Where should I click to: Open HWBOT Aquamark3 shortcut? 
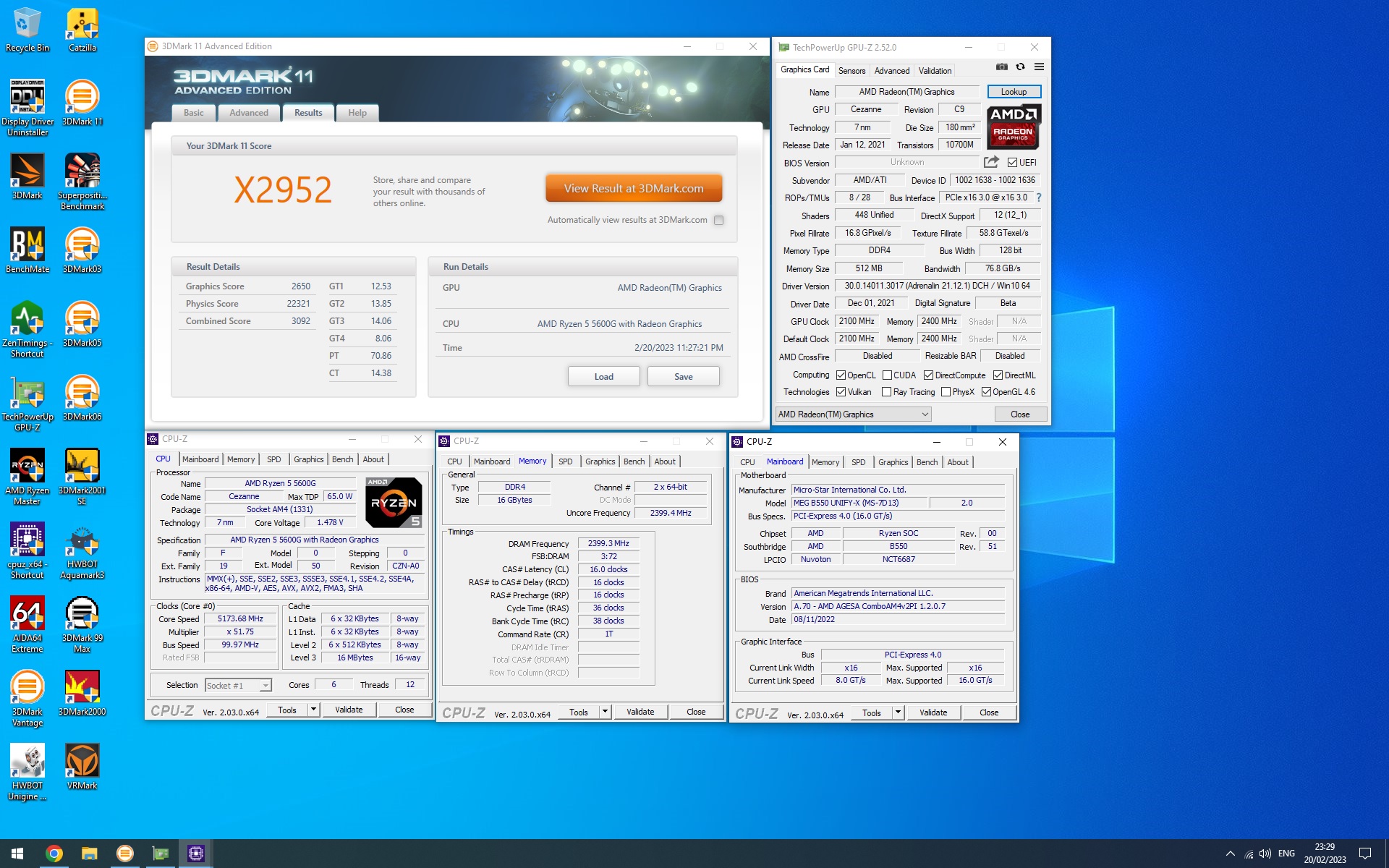coord(82,550)
